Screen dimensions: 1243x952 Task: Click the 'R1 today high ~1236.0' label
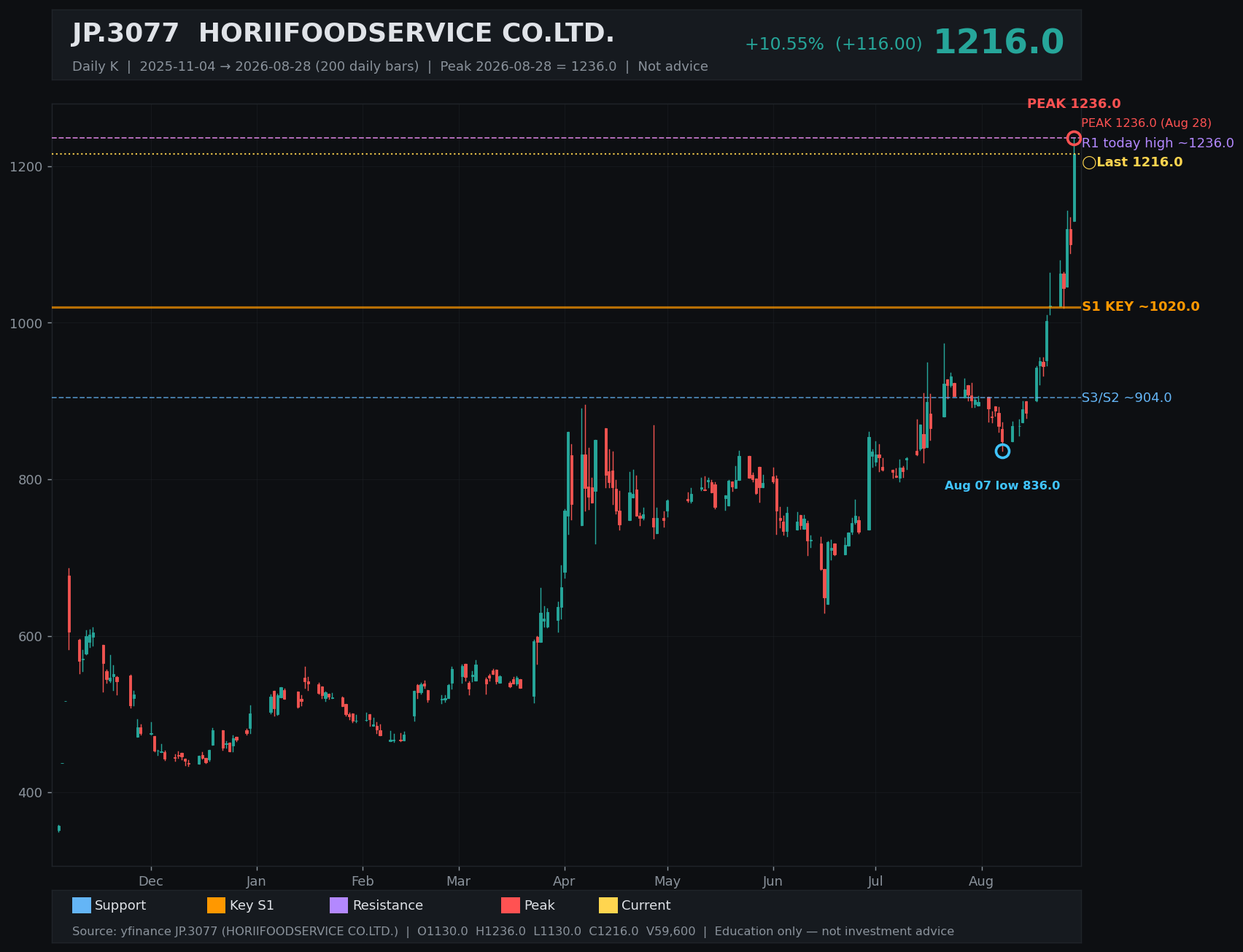[x=1158, y=143]
